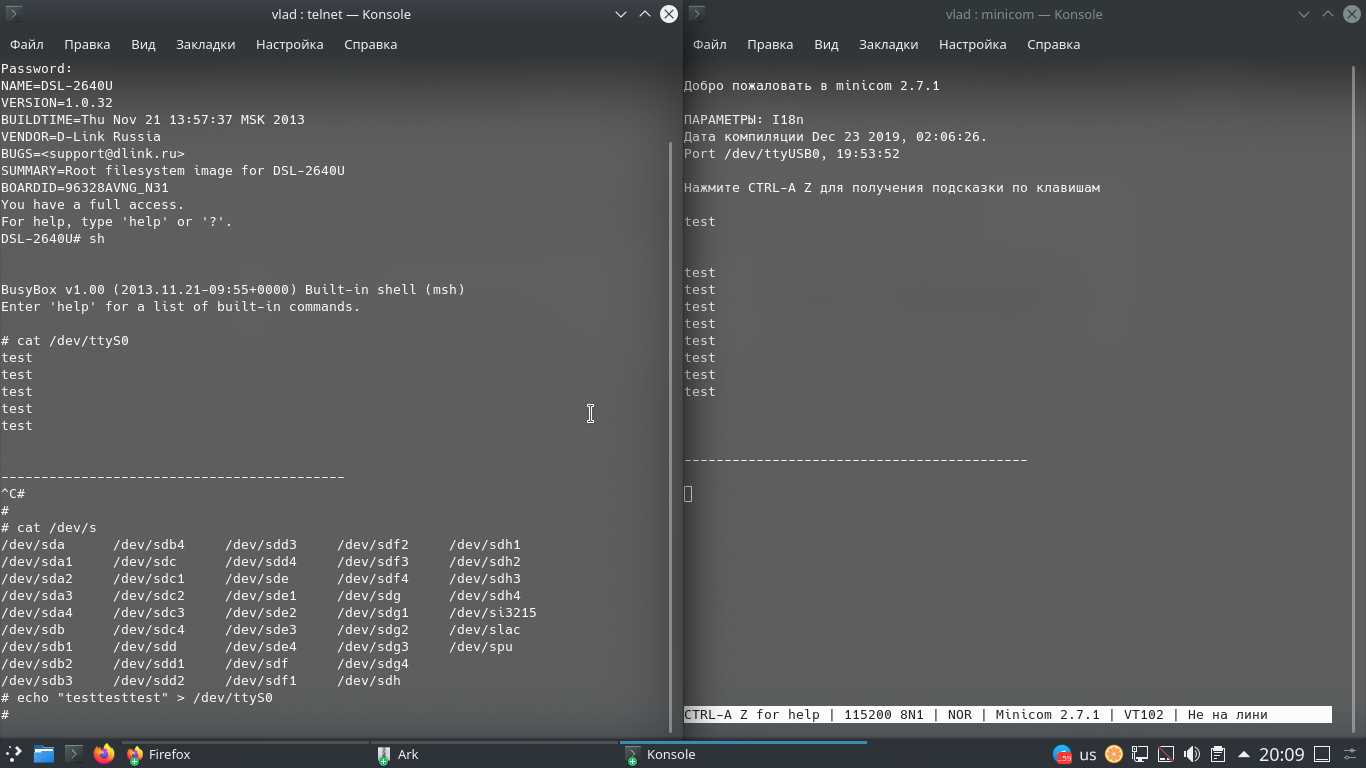This screenshot has width=1366, height=768.
Task: Open Закладки menu in minicom window
Action: tap(888, 44)
